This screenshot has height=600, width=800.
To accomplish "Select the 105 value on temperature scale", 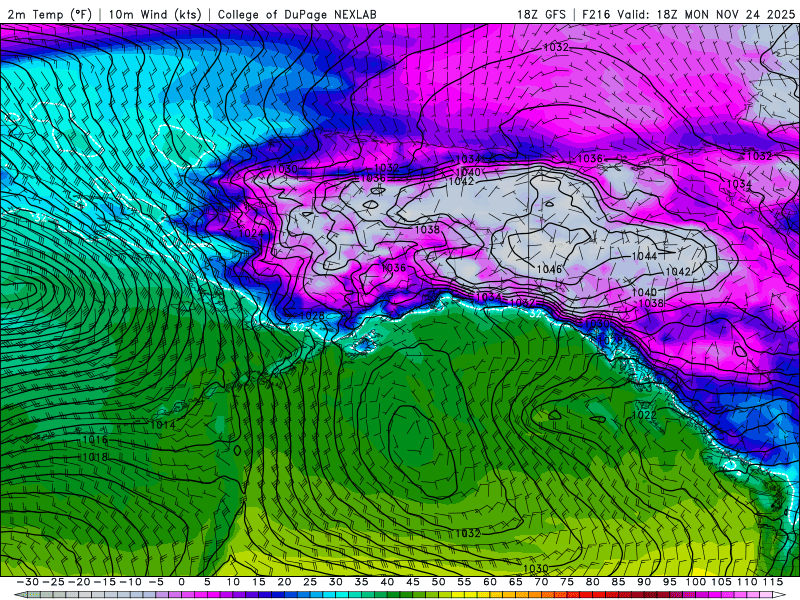I will [x=721, y=582].
